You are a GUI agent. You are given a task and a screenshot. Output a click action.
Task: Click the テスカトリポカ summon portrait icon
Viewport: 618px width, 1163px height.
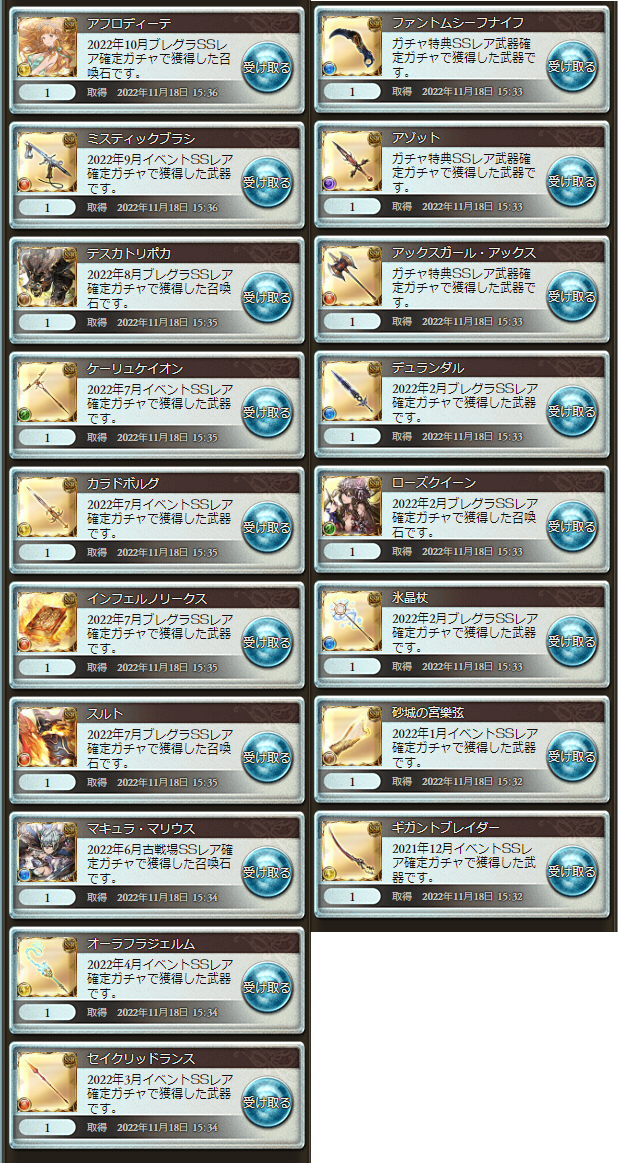tap(47, 276)
